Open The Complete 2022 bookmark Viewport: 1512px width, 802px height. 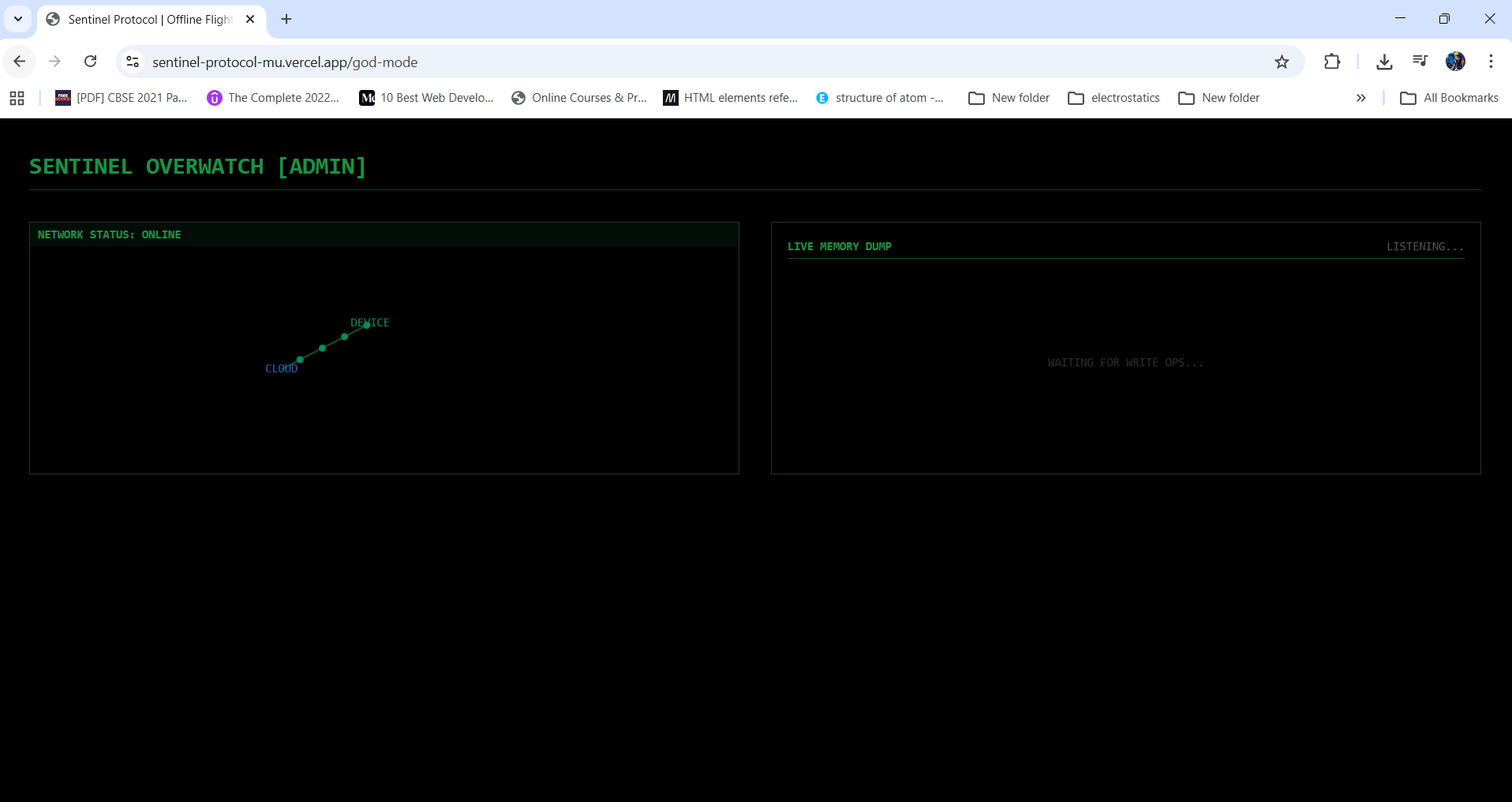coord(273,98)
